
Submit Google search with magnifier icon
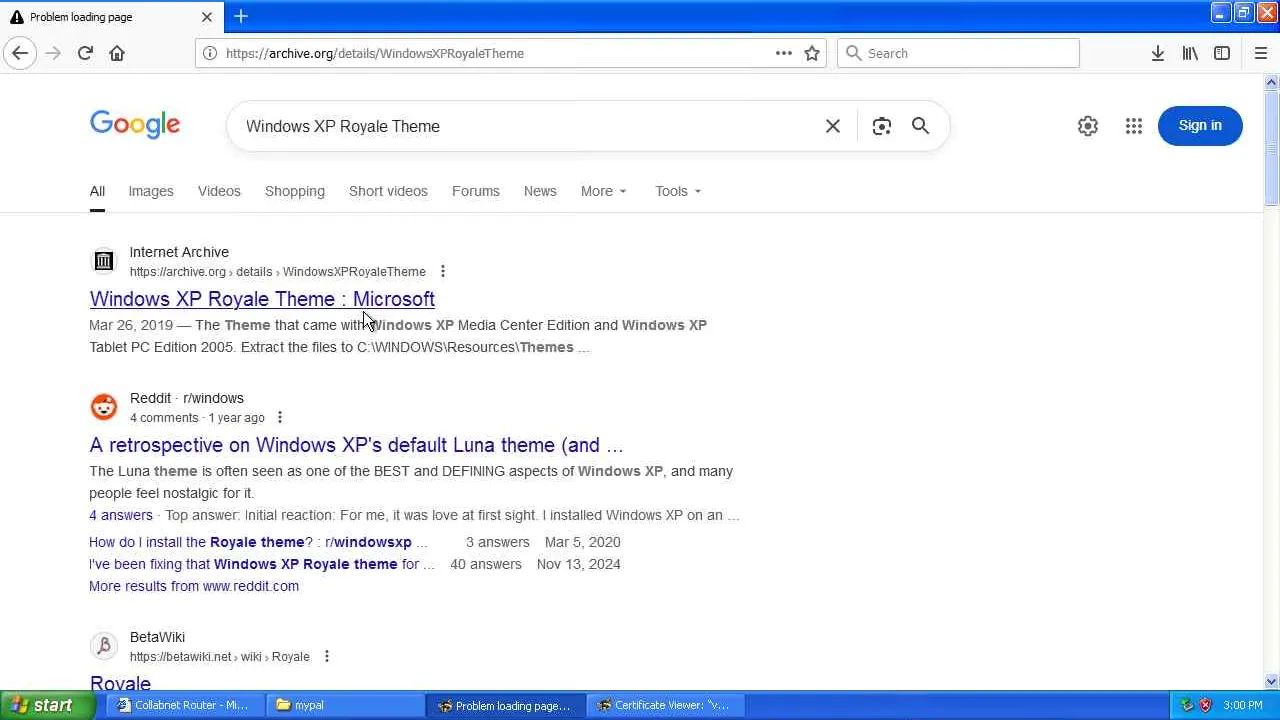point(920,126)
